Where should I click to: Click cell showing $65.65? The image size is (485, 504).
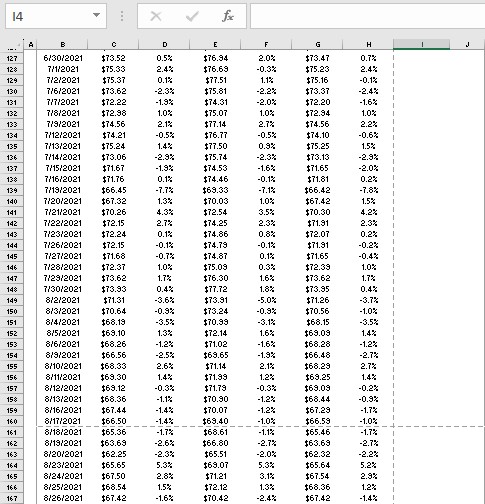pyautogui.click(x=114, y=465)
